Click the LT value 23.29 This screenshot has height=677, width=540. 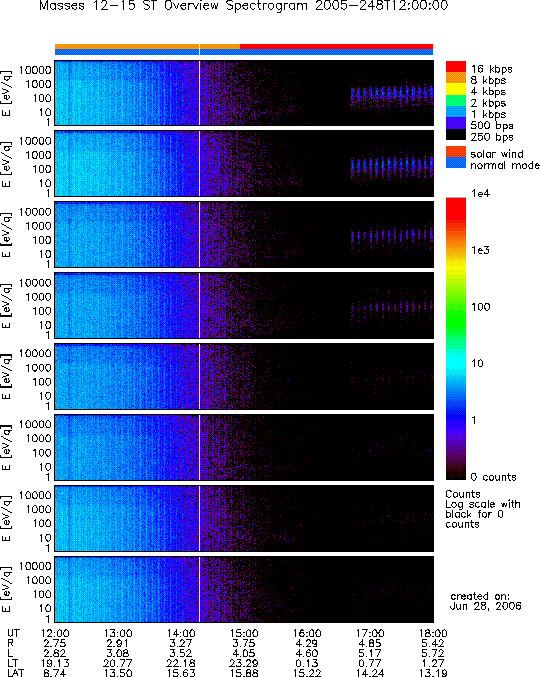click(244, 663)
